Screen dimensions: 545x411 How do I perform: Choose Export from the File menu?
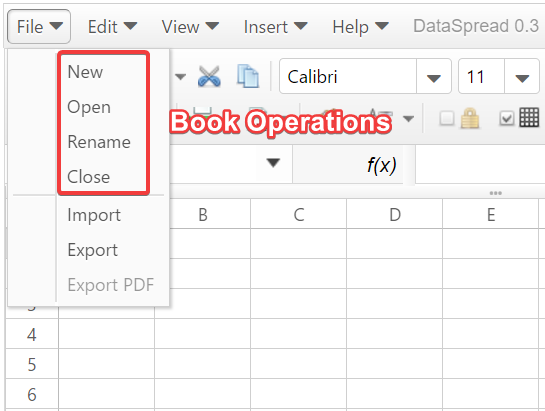pos(93,250)
